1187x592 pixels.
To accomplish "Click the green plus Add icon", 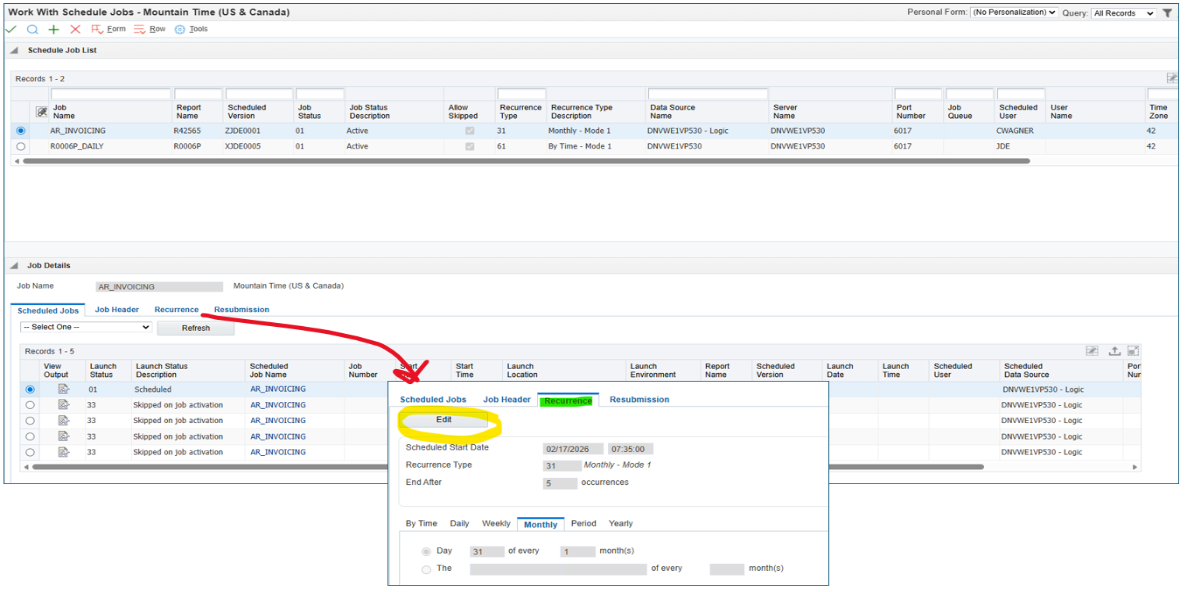I will pos(54,30).
